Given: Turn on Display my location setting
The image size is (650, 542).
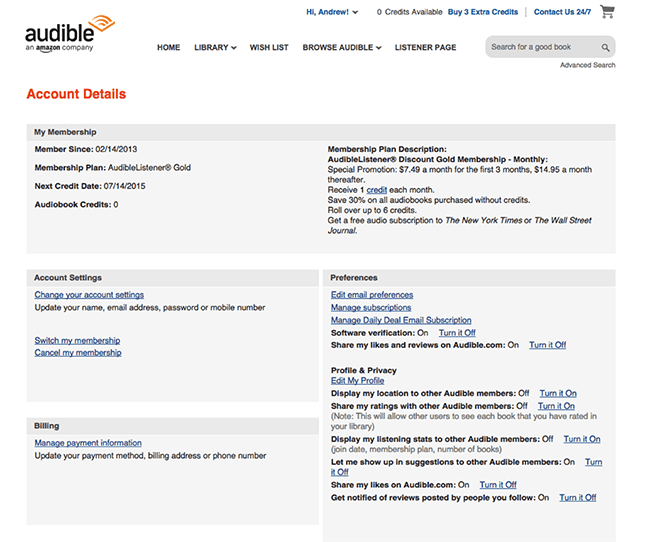Looking at the screenshot, I should [x=558, y=394].
